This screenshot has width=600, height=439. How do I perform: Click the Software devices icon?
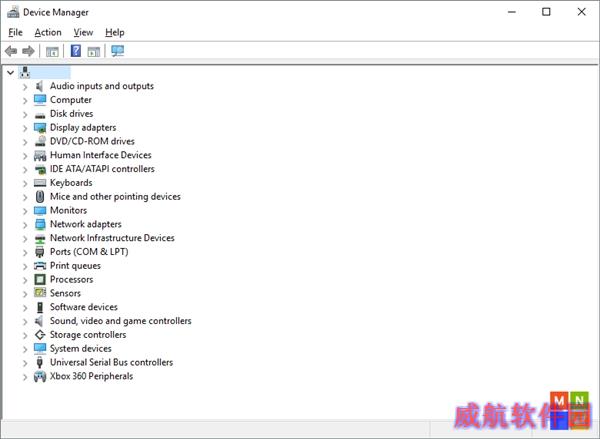click(x=40, y=307)
